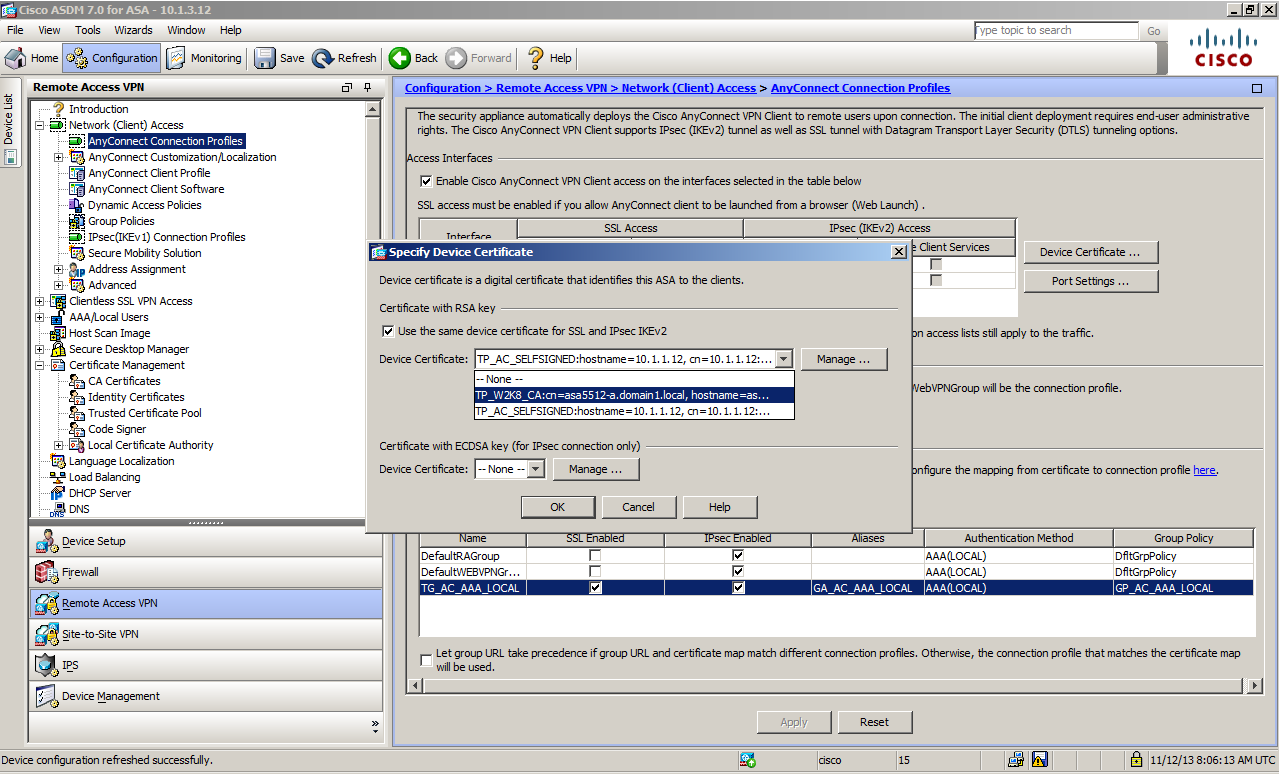Click Manage next to RSA certificate
Screen dimensions: 1279x775
click(x=844, y=359)
